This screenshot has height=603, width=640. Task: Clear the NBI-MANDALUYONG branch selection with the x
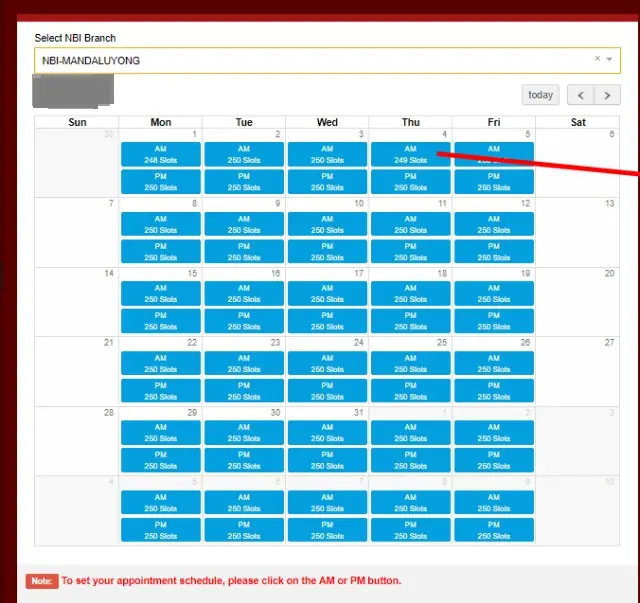click(598, 59)
